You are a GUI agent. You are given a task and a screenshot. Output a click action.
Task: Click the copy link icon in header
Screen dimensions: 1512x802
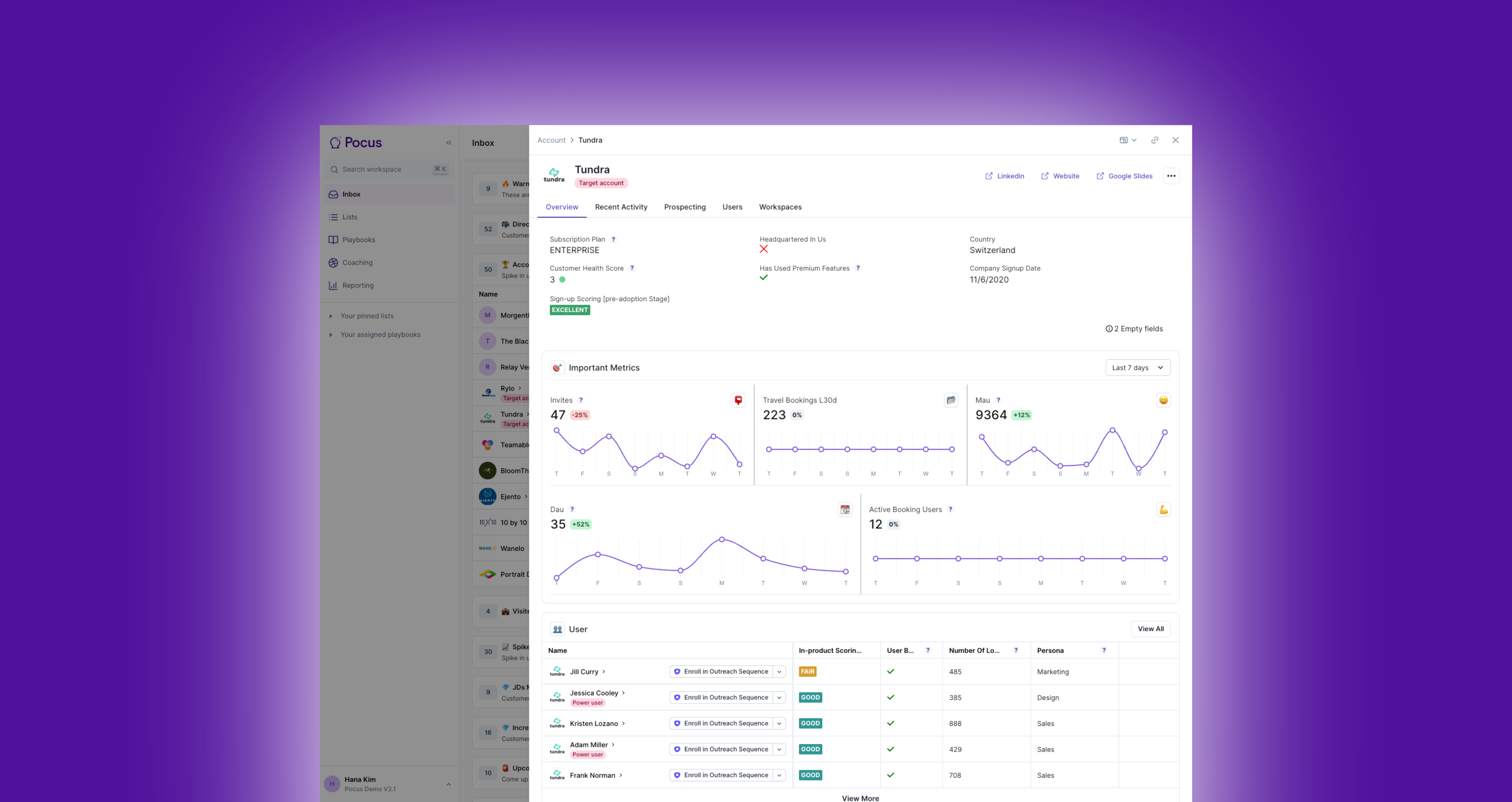[x=1154, y=140]
